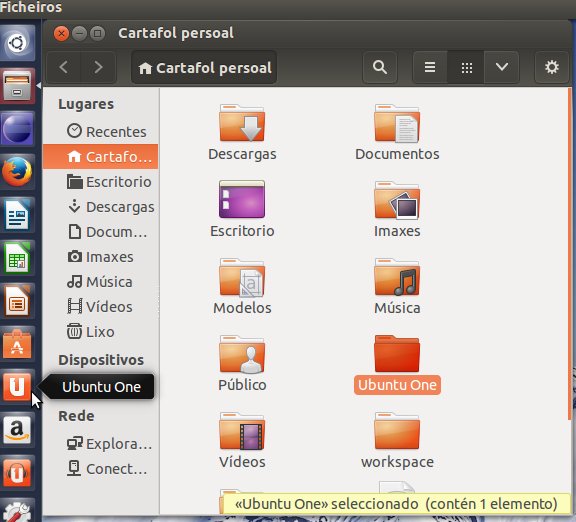Select the Documentos folder icon
The width and height of the screenshot is (576, 522).
tap(397, 123)
